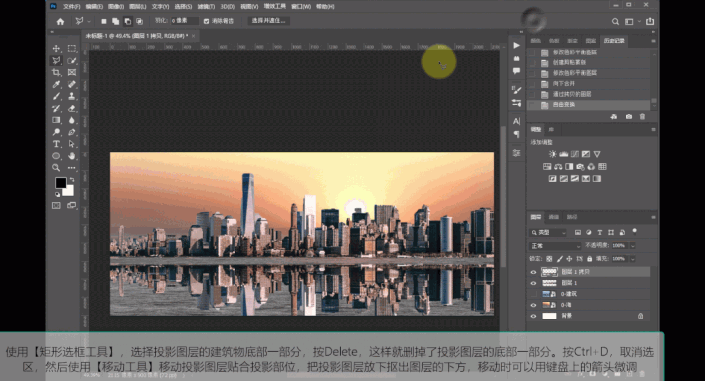This screenshot has width=705, height=381.
Task: Click the Color Balance adjustment icon
Action: tap(558, 166)
